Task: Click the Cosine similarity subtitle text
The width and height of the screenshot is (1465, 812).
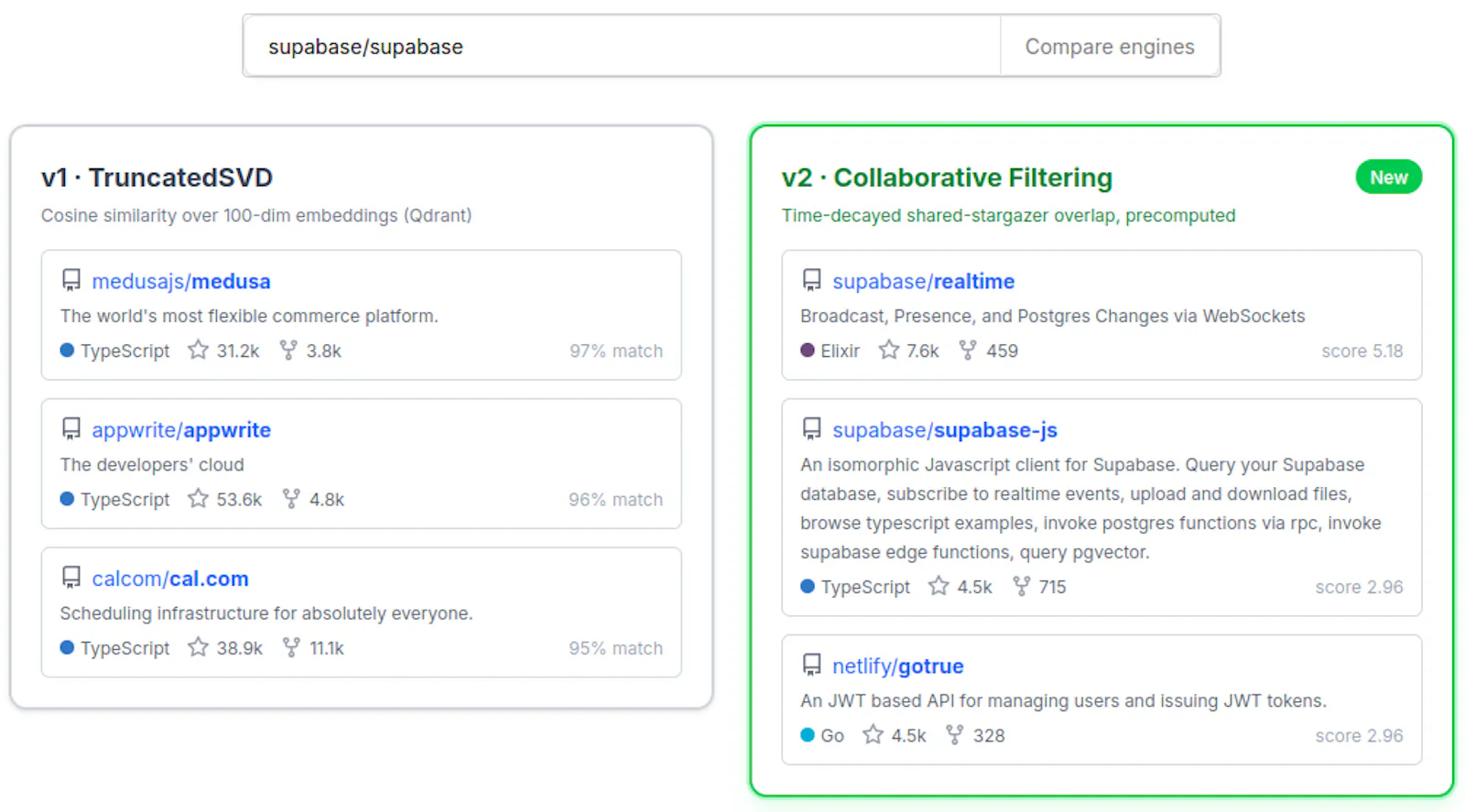Action: (x=256, y=215)
